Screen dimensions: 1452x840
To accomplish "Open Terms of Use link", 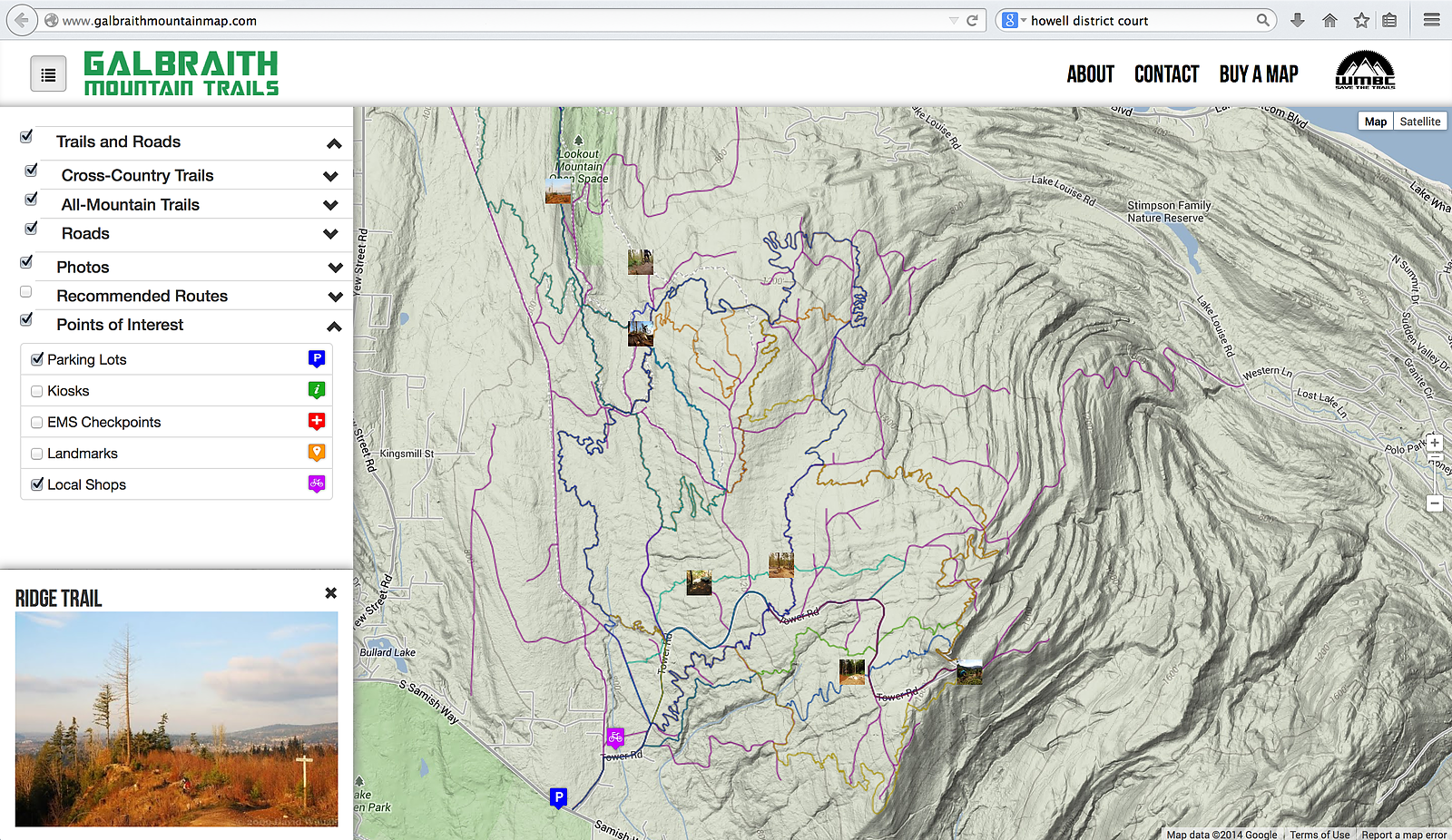I will pyautogui.click(x=1320, y=835).
